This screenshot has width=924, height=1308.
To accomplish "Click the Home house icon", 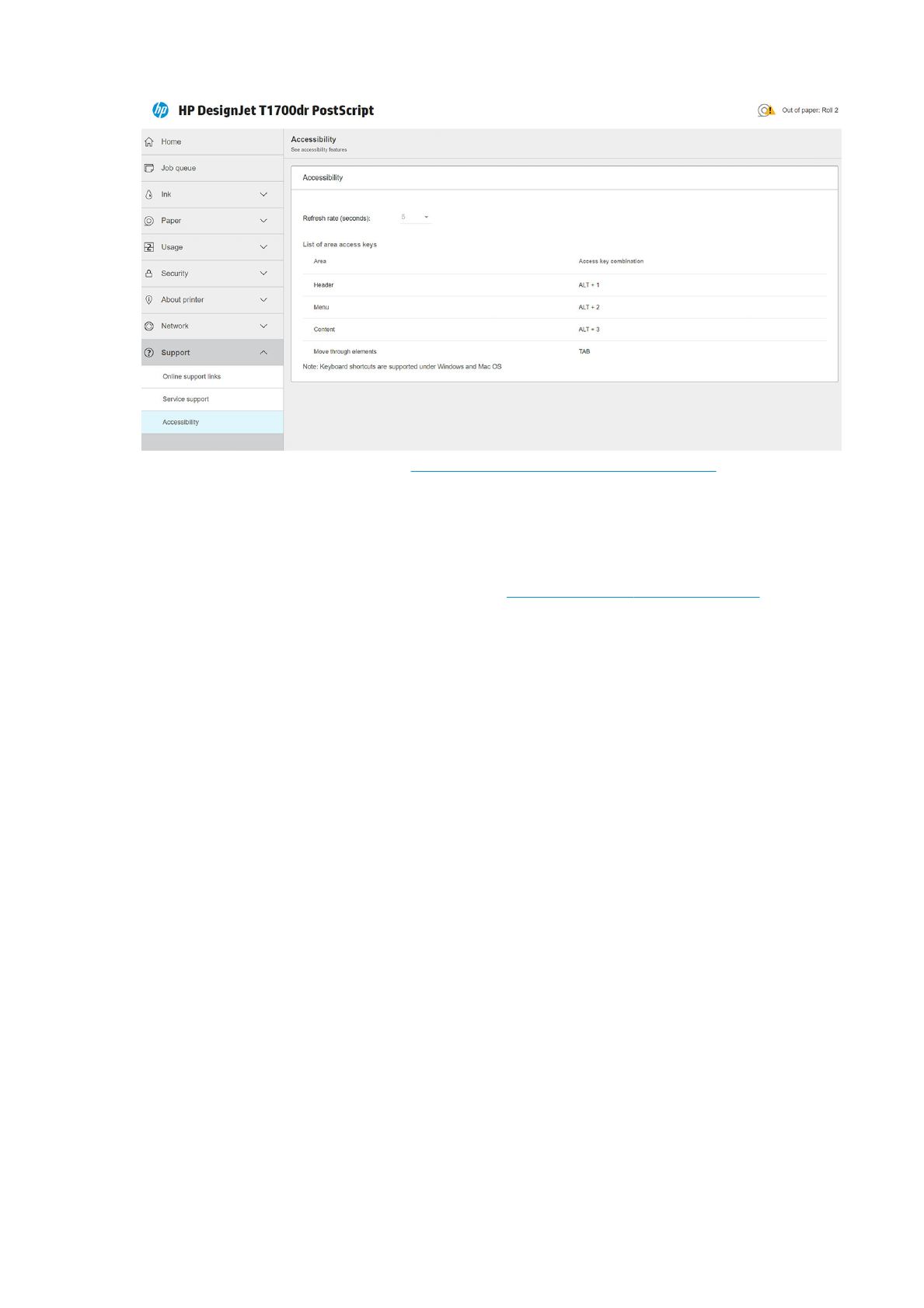I will click(x=149, y=142).
